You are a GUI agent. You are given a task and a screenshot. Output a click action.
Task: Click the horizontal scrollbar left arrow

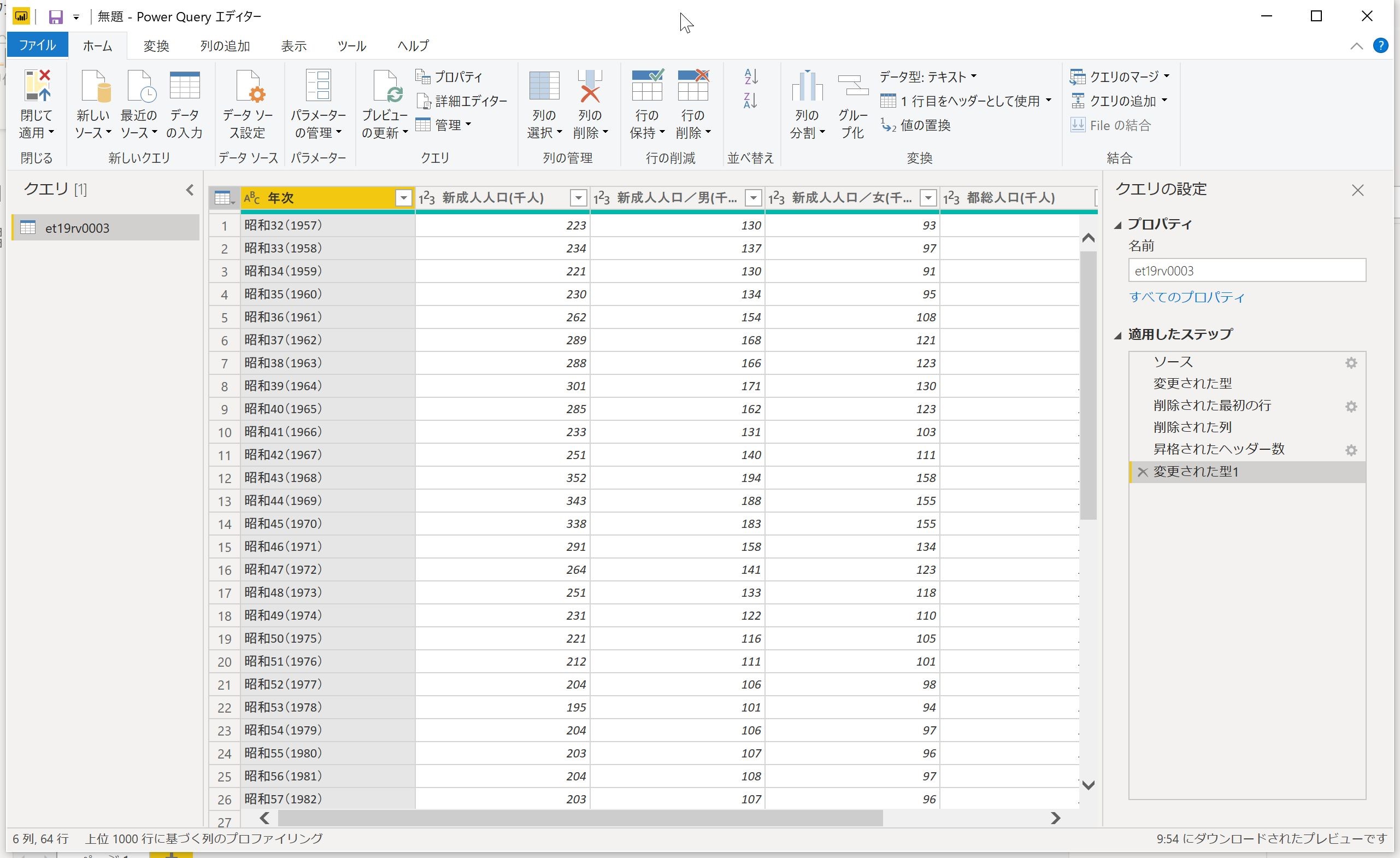pyautogui.click(x=264, y=819)
